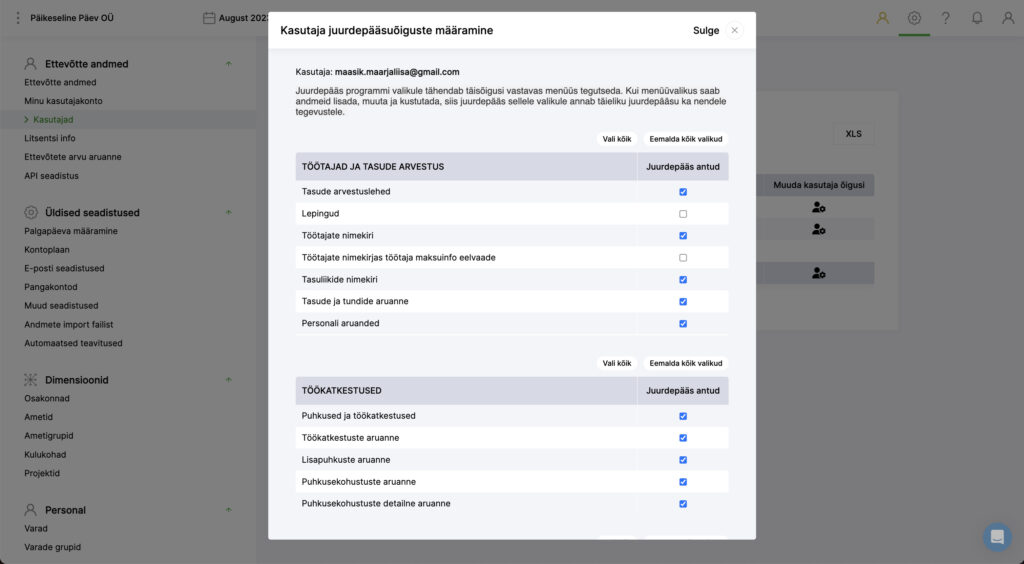Open Palgapäeva määramine in the sidebar
Screen dimensions: 1024x564
[x=71, y=230]
